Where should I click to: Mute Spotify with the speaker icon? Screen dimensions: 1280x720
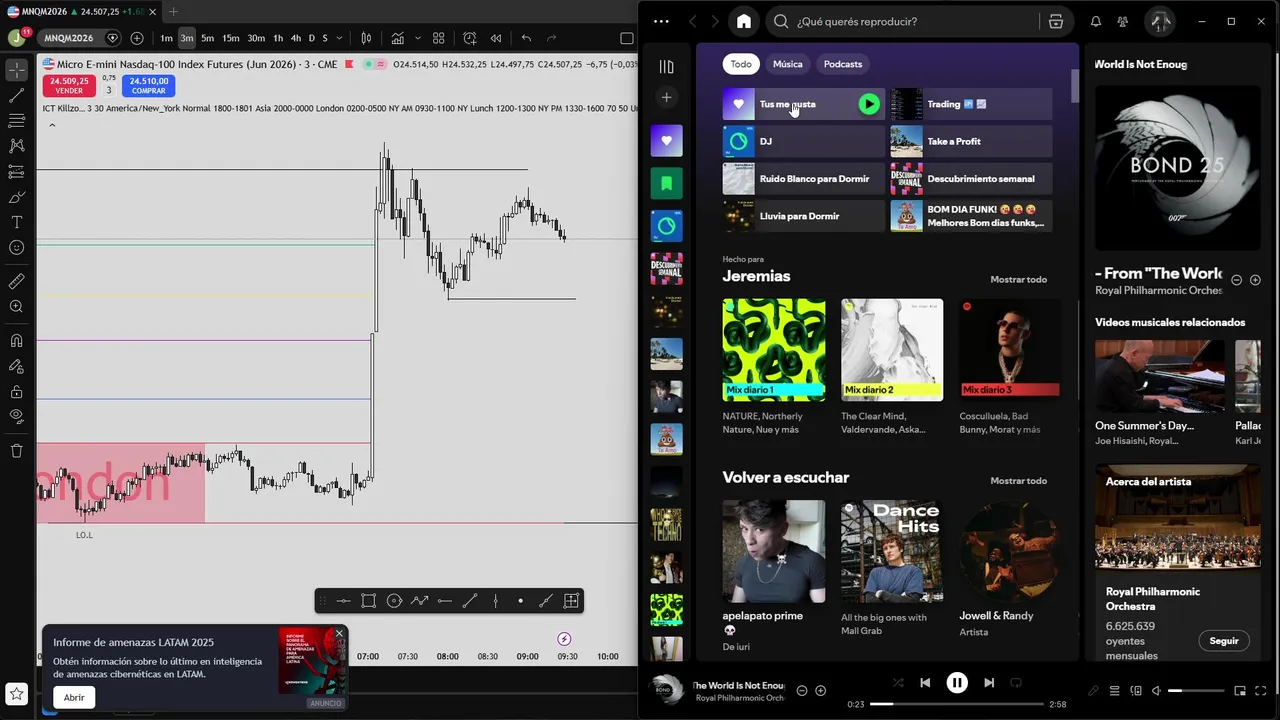(x=1156, y=691)
